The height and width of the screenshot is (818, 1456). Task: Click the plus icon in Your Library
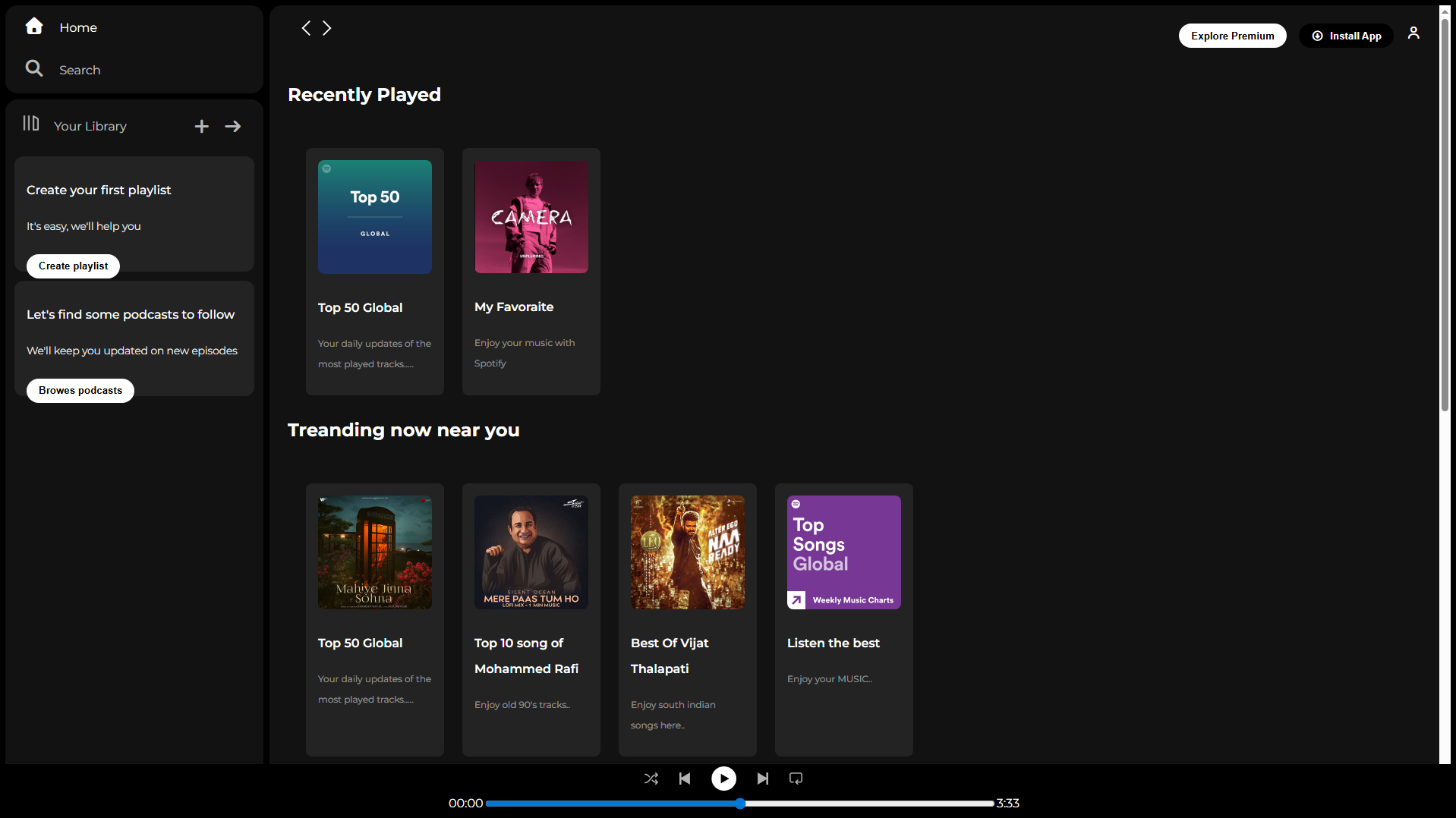pyautogui.click(x=201, y=126)
